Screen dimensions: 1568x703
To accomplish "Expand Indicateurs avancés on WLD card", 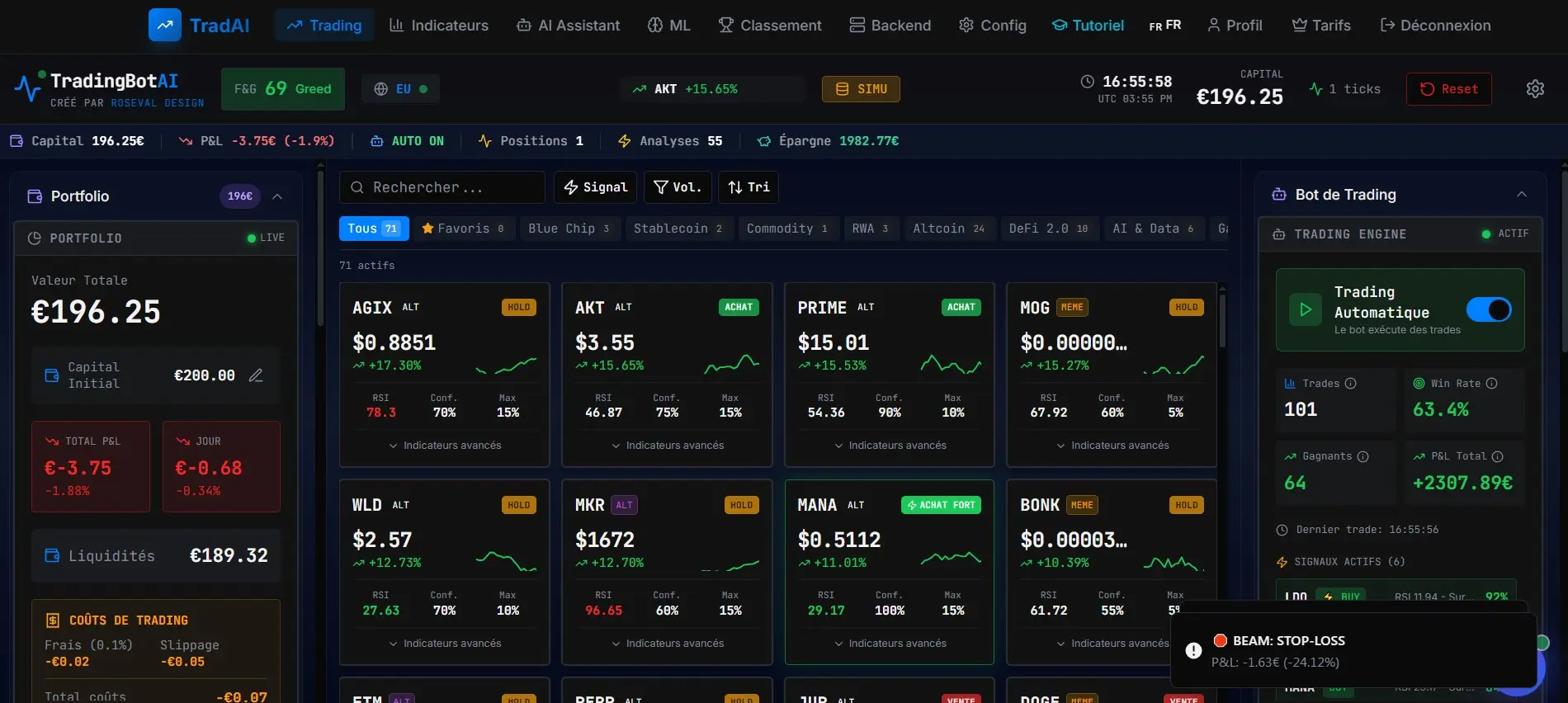I will [445, 644].
